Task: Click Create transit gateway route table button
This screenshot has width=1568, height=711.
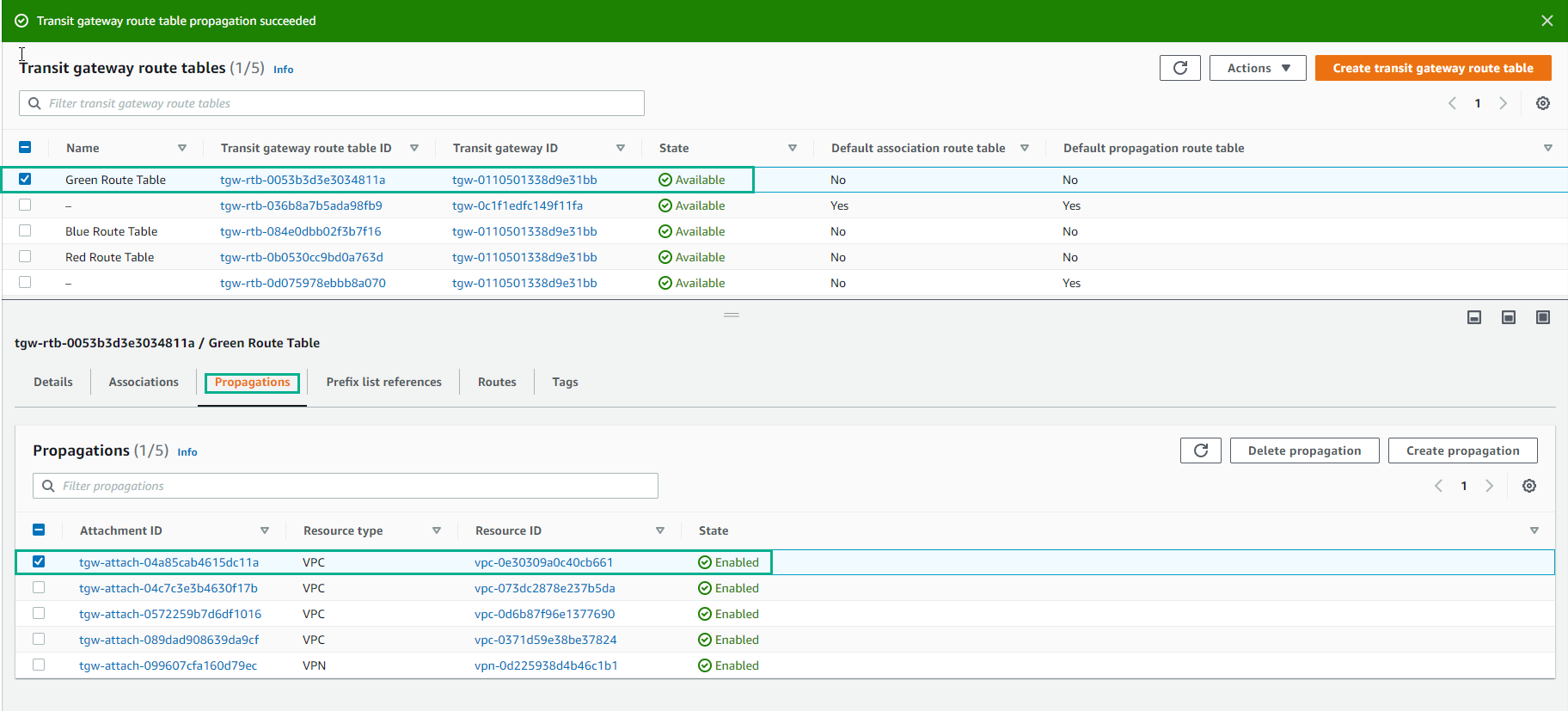Action: tap(1433, 68)
